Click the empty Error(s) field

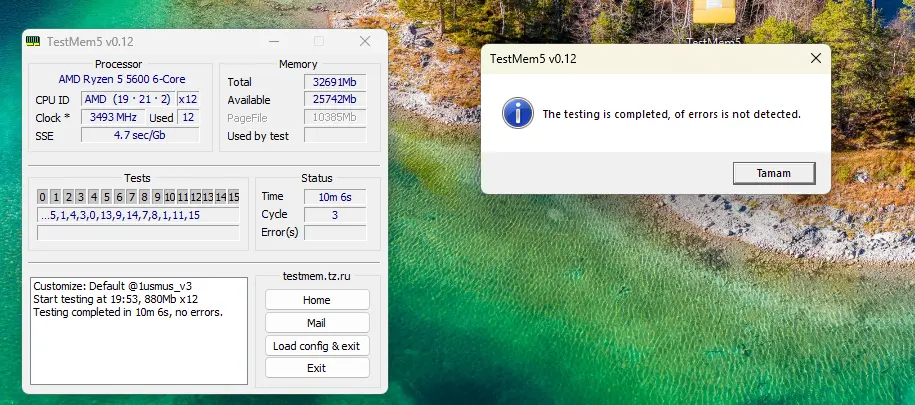click(x=335, y=232)
